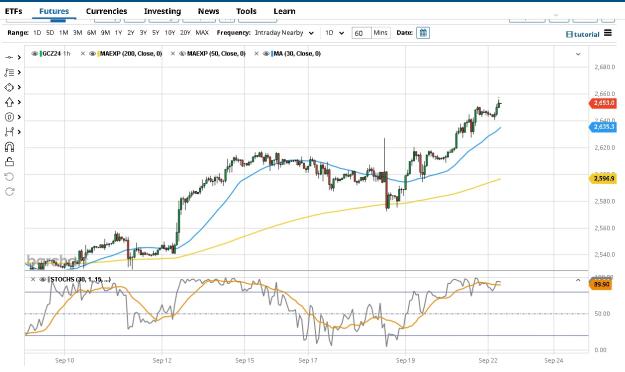This screenshot has width=625, height=372.
Task: Click the yellow MAEXP 200 color marker
Action: [x=98, y=53]
